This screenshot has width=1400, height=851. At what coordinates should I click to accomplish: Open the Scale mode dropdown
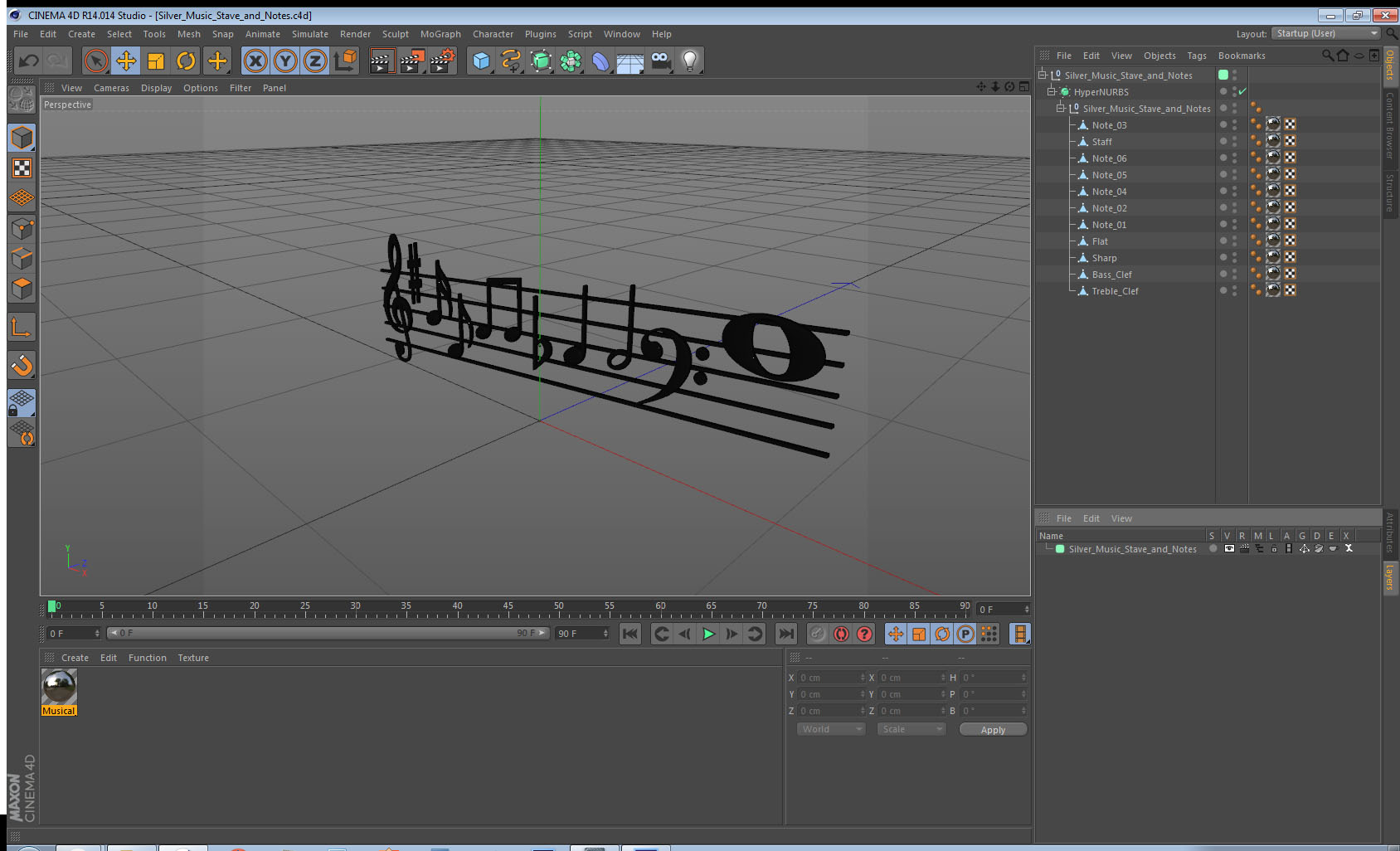911,729
